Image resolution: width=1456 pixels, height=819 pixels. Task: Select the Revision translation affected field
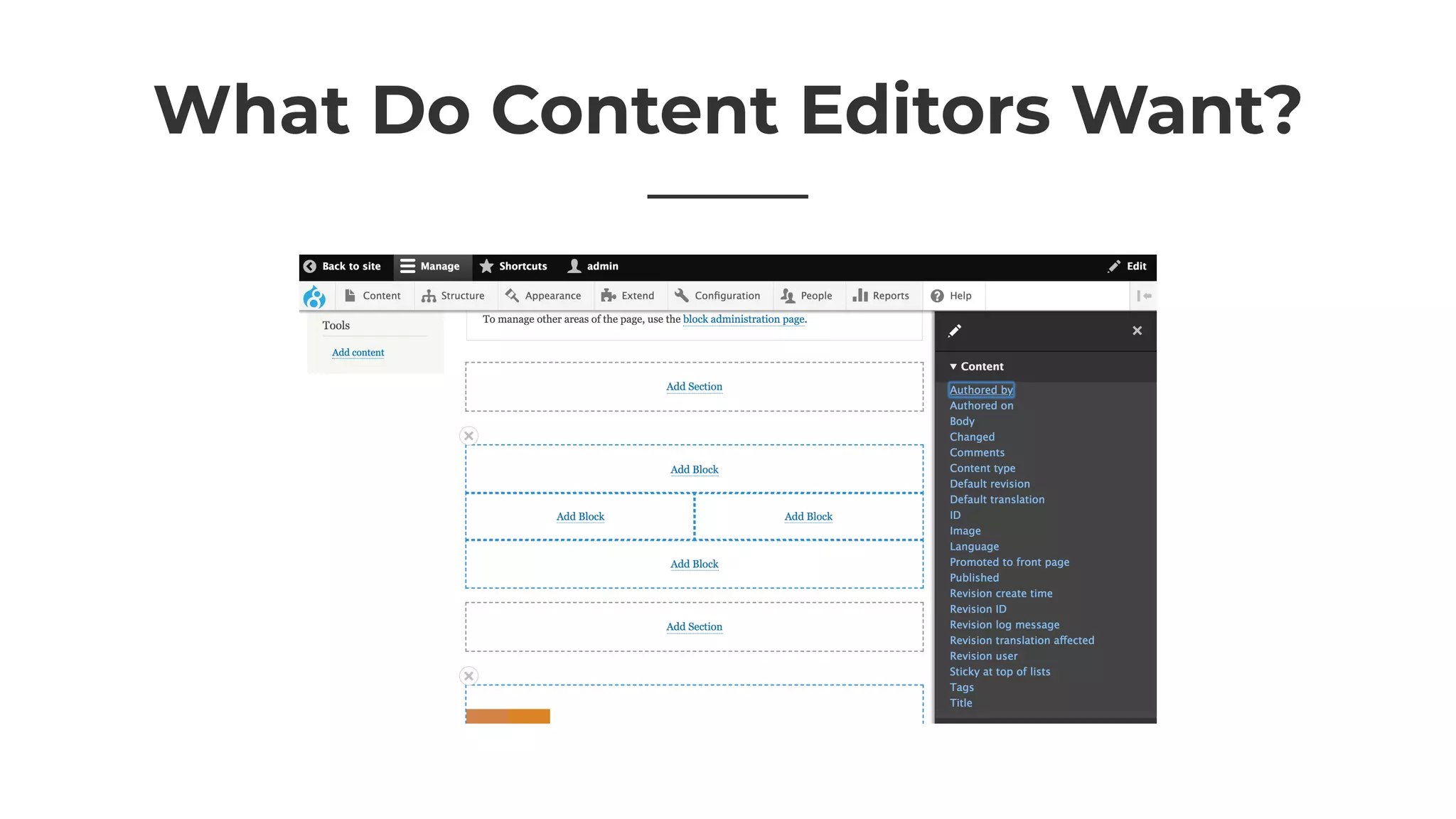click(1022, 641)
